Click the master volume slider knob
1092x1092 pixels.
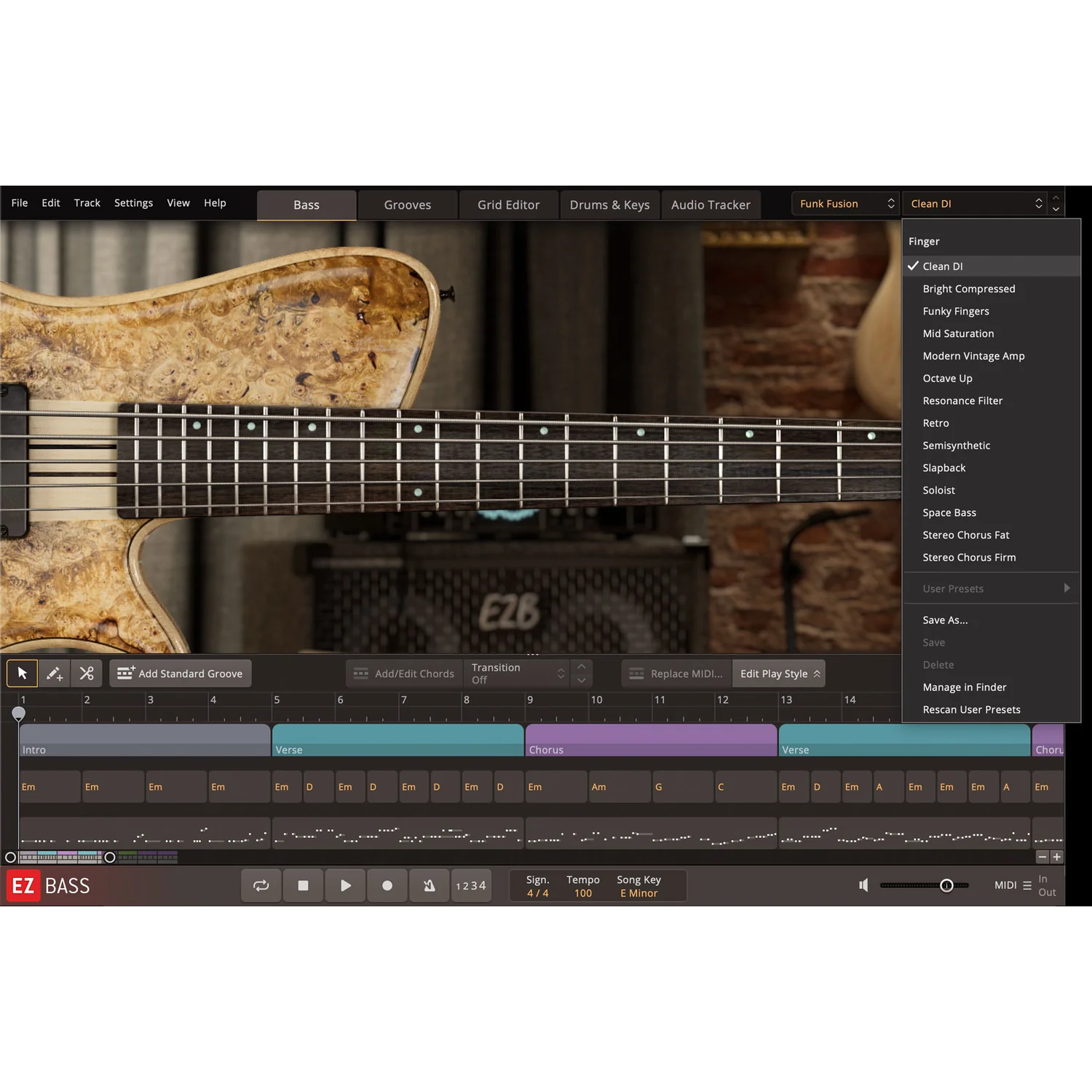pos(946,885)
